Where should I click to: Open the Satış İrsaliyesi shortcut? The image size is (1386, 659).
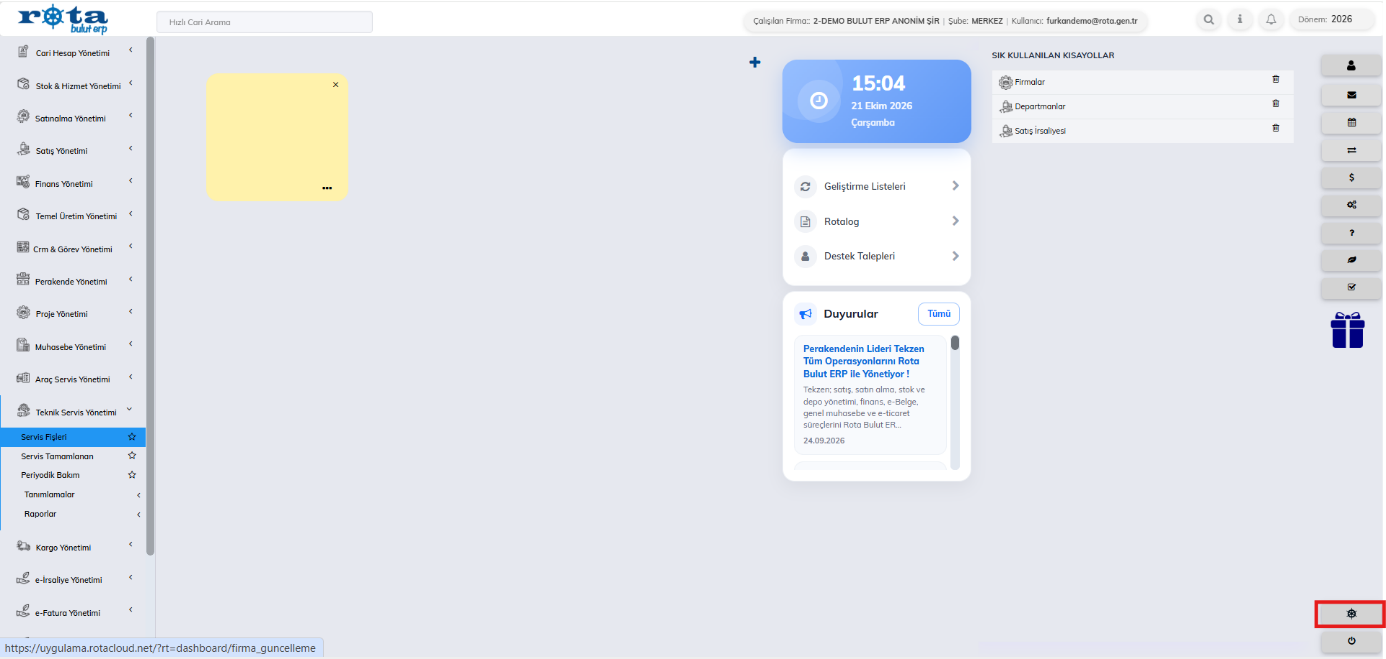point(1040,131)
